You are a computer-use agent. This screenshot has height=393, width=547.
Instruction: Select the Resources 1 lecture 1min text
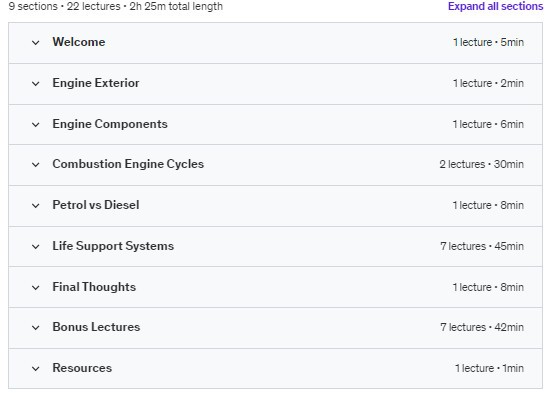pos(489,368)
